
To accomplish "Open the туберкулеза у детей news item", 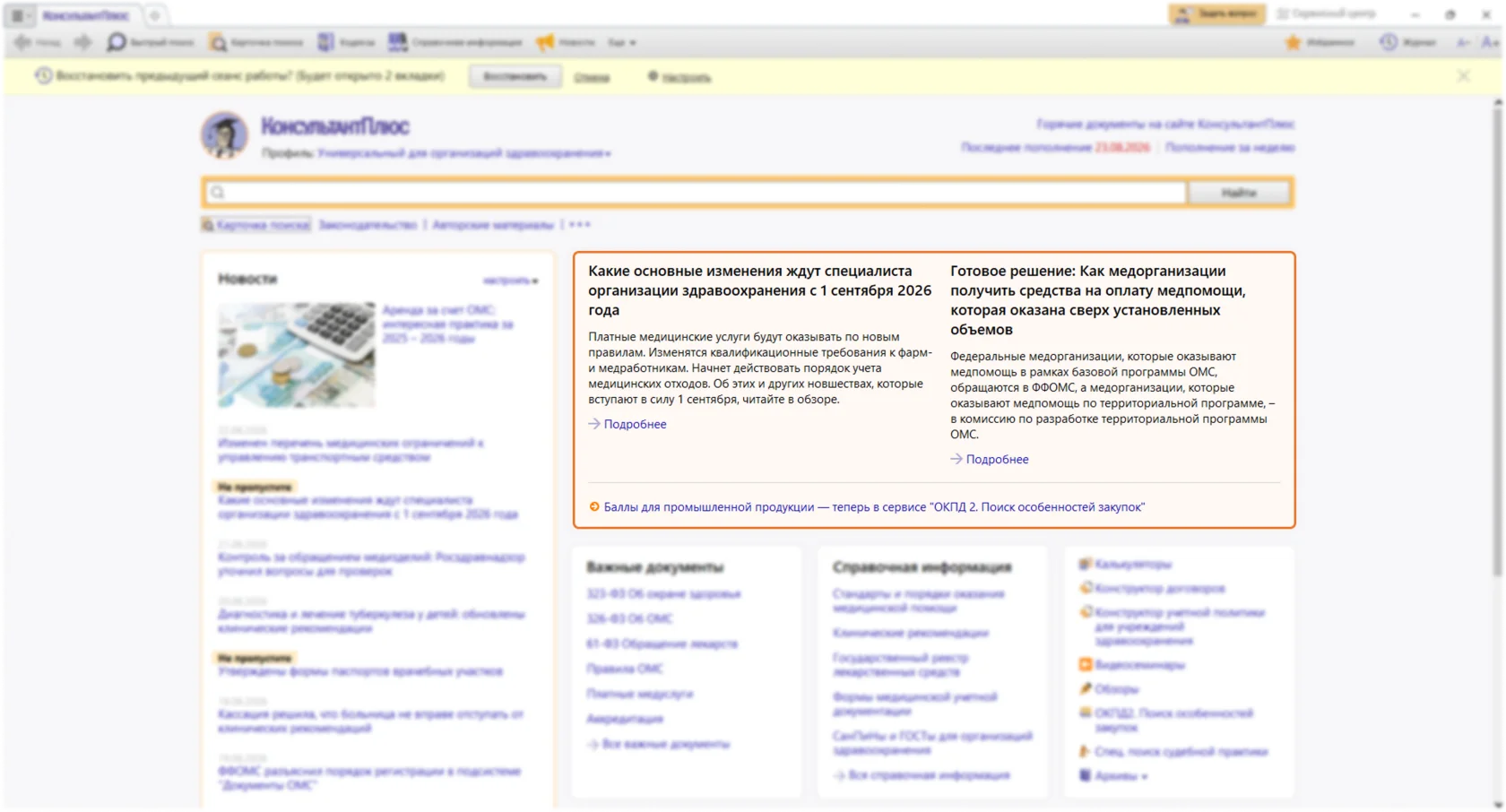I will coord(371,621).
